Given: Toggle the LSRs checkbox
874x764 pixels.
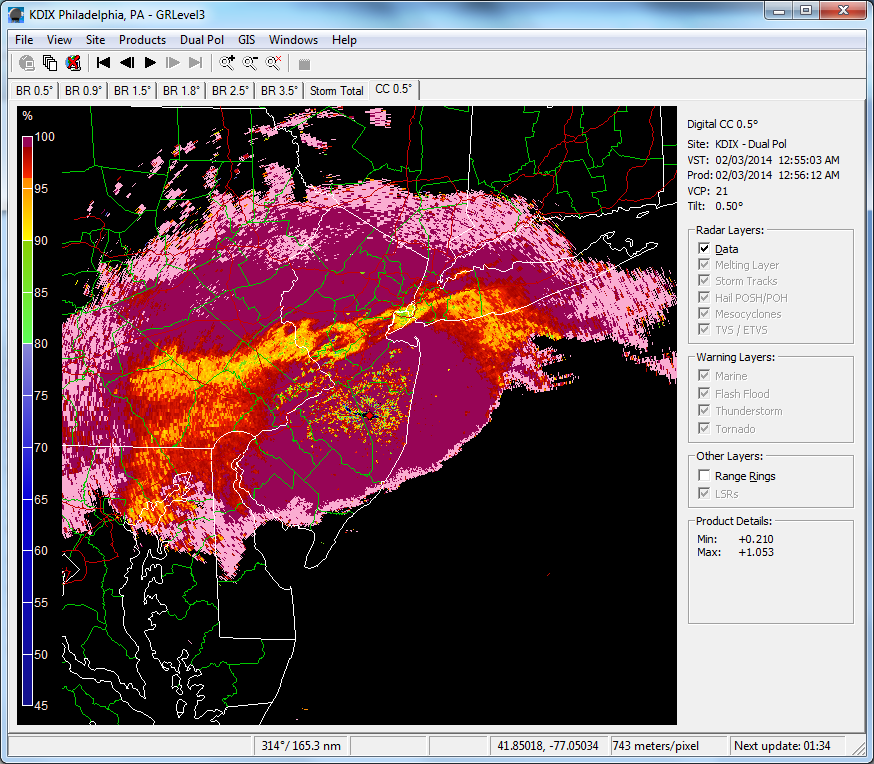Looking at the screenshot, I should pyautogui.click(x=704, y=493).
